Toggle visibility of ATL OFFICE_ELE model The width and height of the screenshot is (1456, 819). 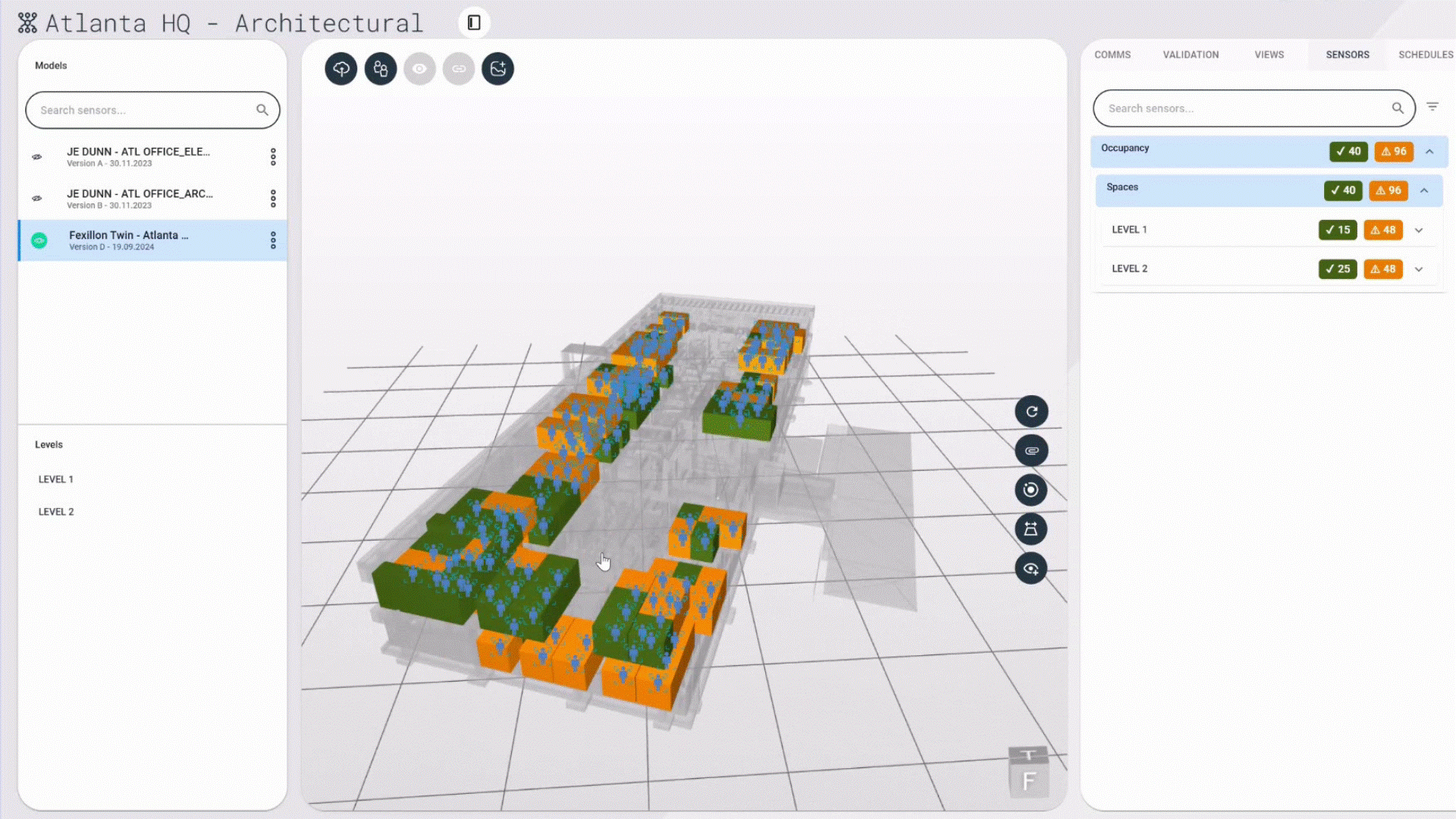pyautogui.click(x=36, y=157)
